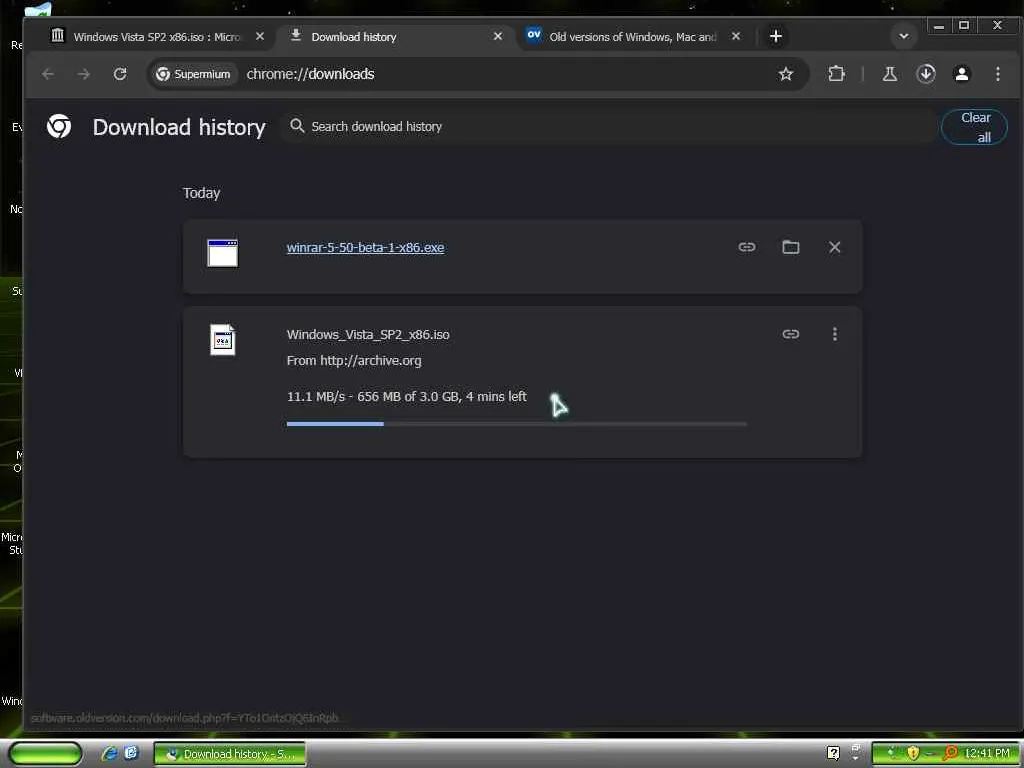Click the Windows Vista iso file icon
Screen dimensions: 1024x768
(223, 340)
